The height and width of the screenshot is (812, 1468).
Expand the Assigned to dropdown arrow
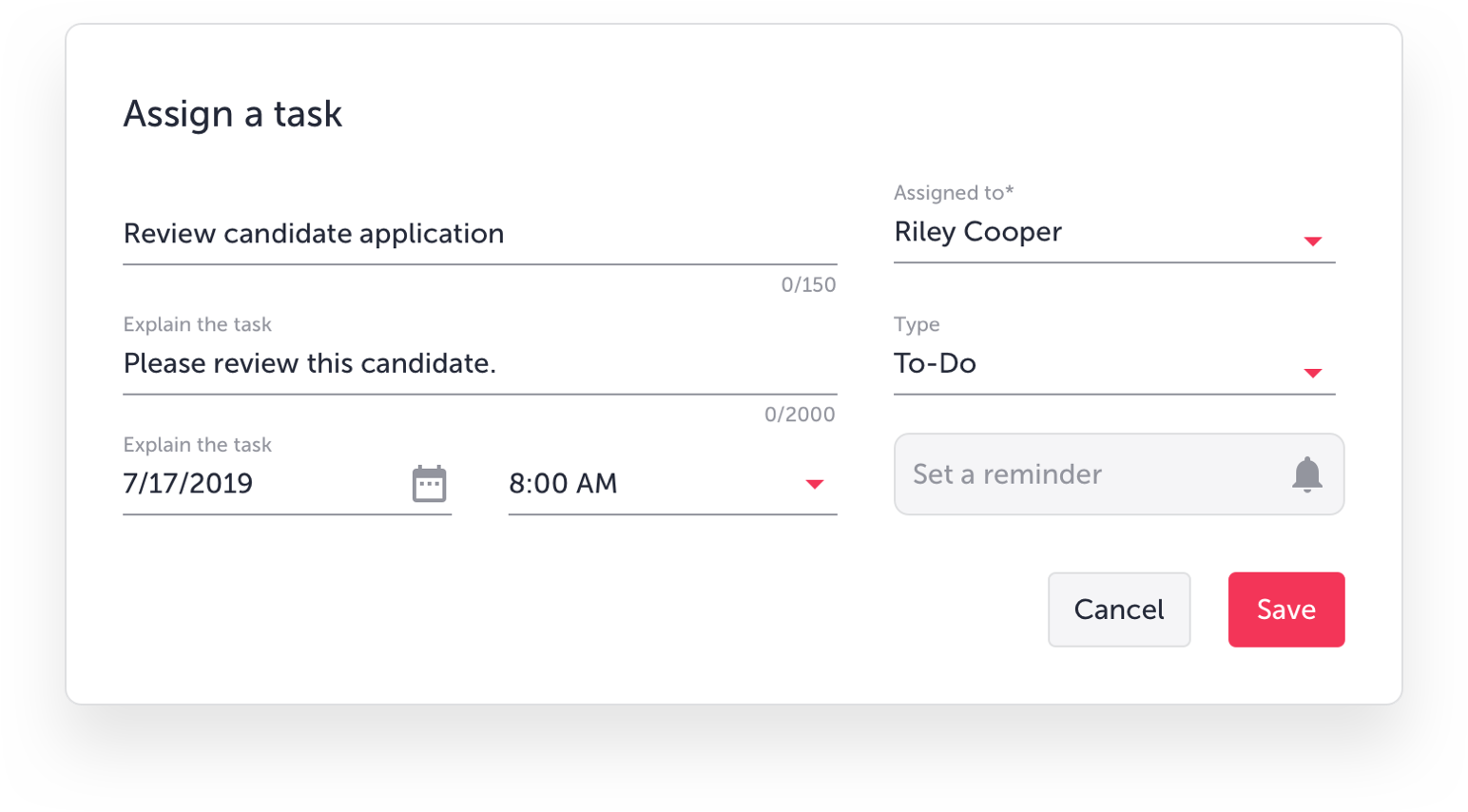point(1312,242)
